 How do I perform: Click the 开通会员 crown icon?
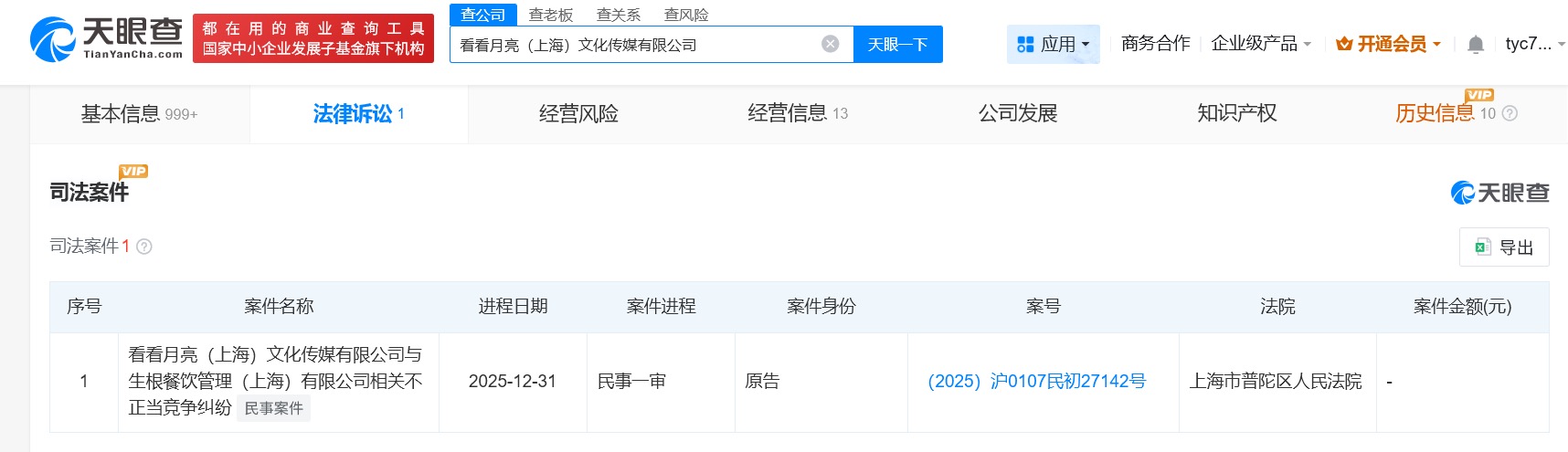1344,44
